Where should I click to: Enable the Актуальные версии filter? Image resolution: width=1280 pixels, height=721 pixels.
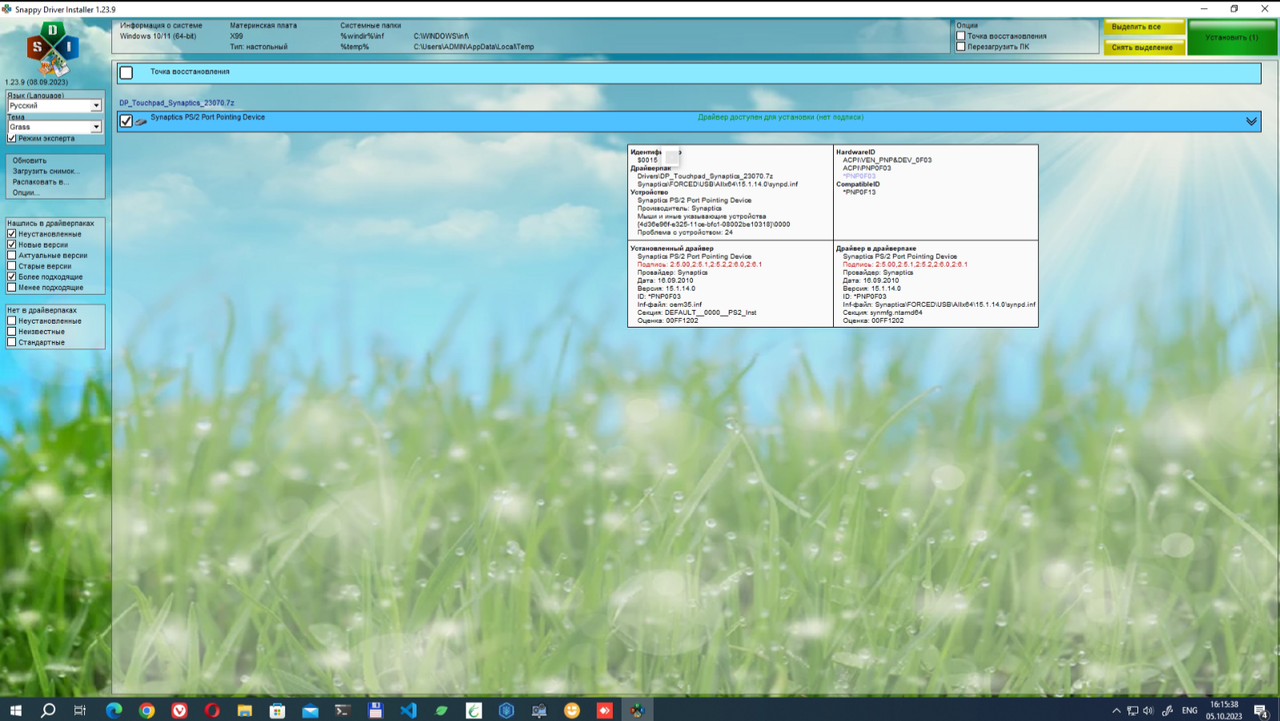point(11,255)
